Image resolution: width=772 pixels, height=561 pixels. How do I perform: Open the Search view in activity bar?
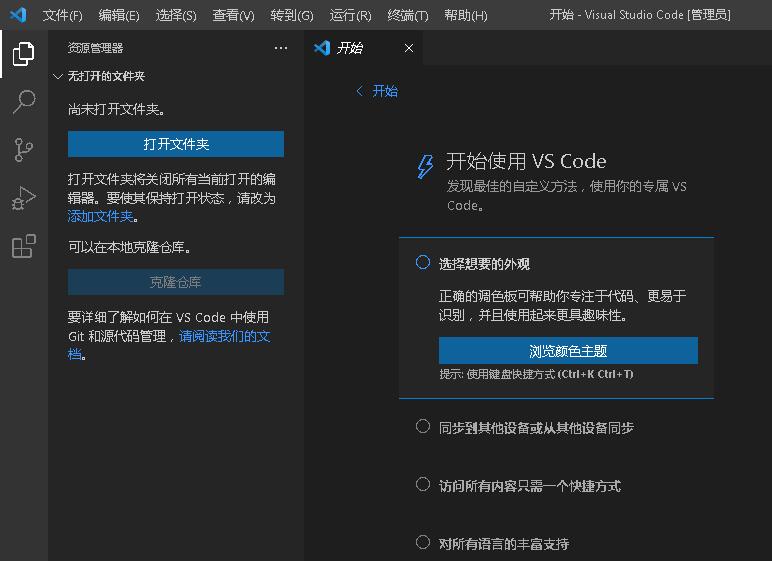23,102
